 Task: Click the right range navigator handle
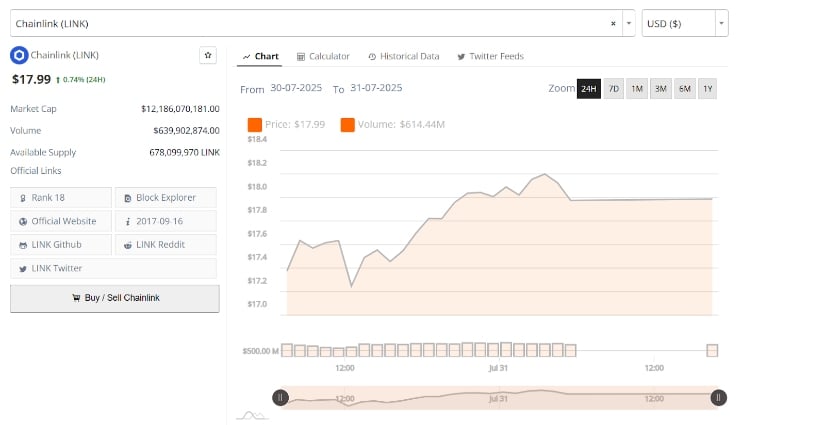718,398
